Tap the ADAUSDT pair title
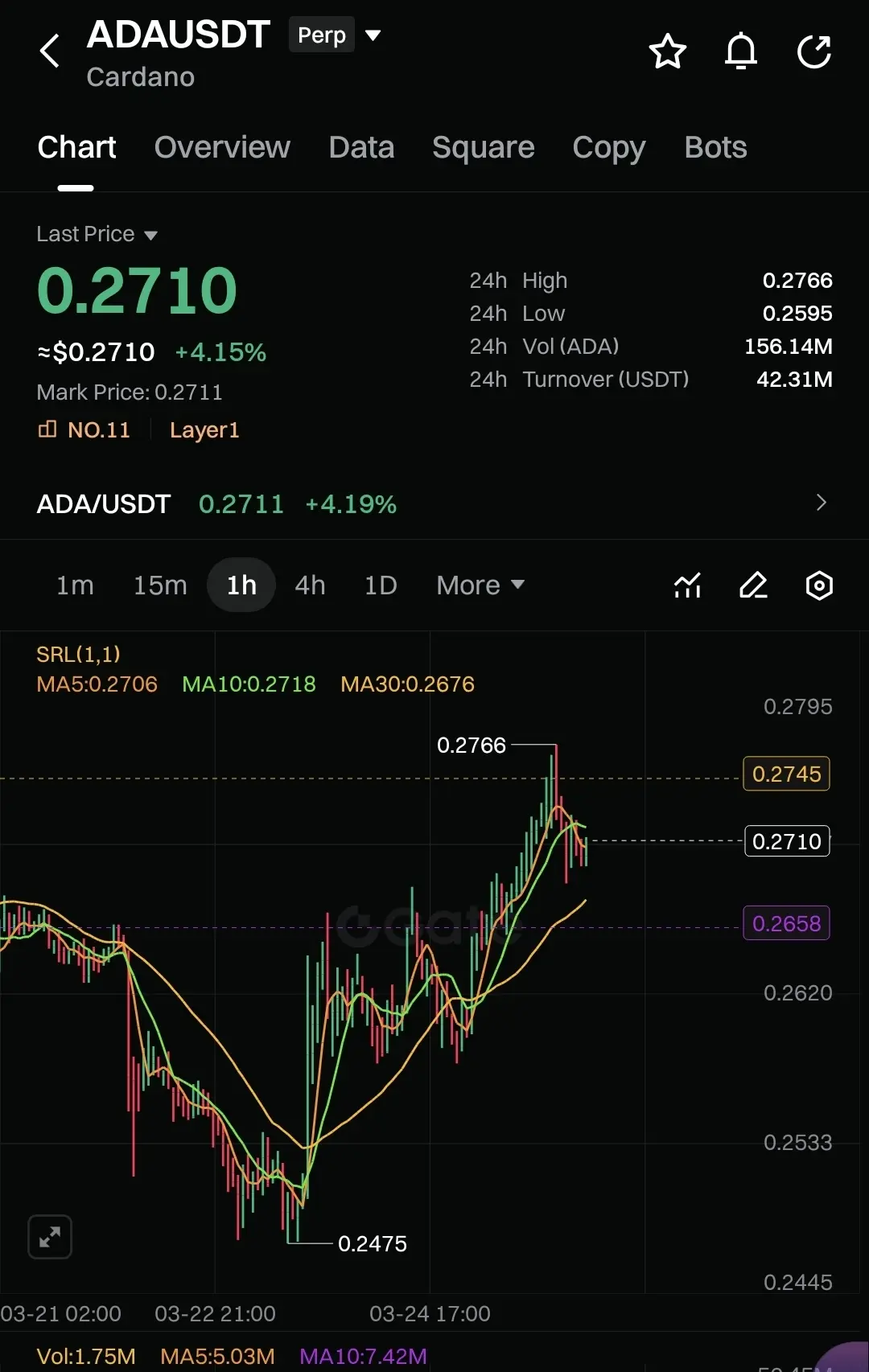This screenshot has height=1372, width=869. [x=178, y=35]
